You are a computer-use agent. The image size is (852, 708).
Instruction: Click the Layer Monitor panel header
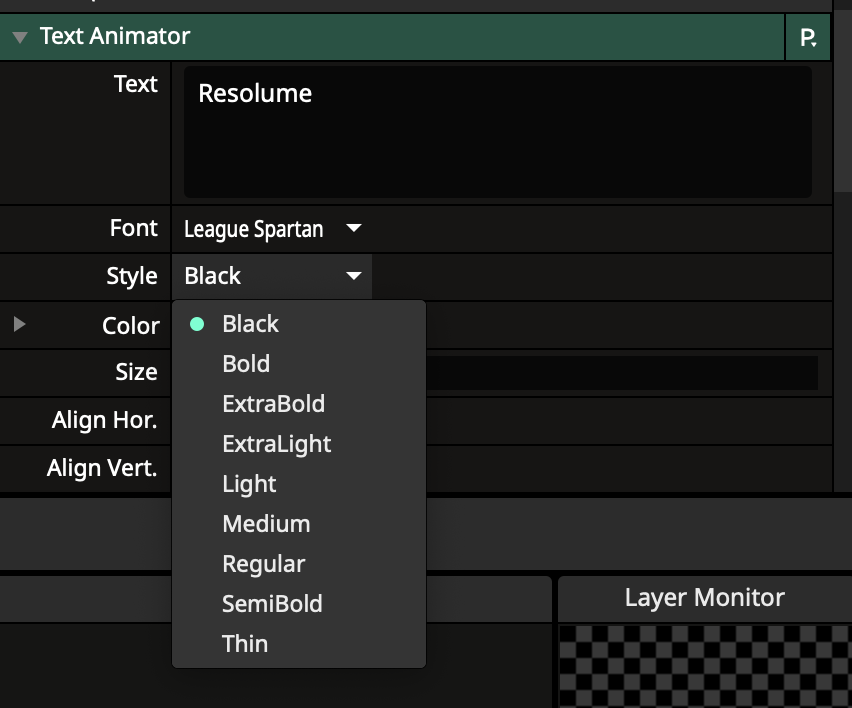704,598
